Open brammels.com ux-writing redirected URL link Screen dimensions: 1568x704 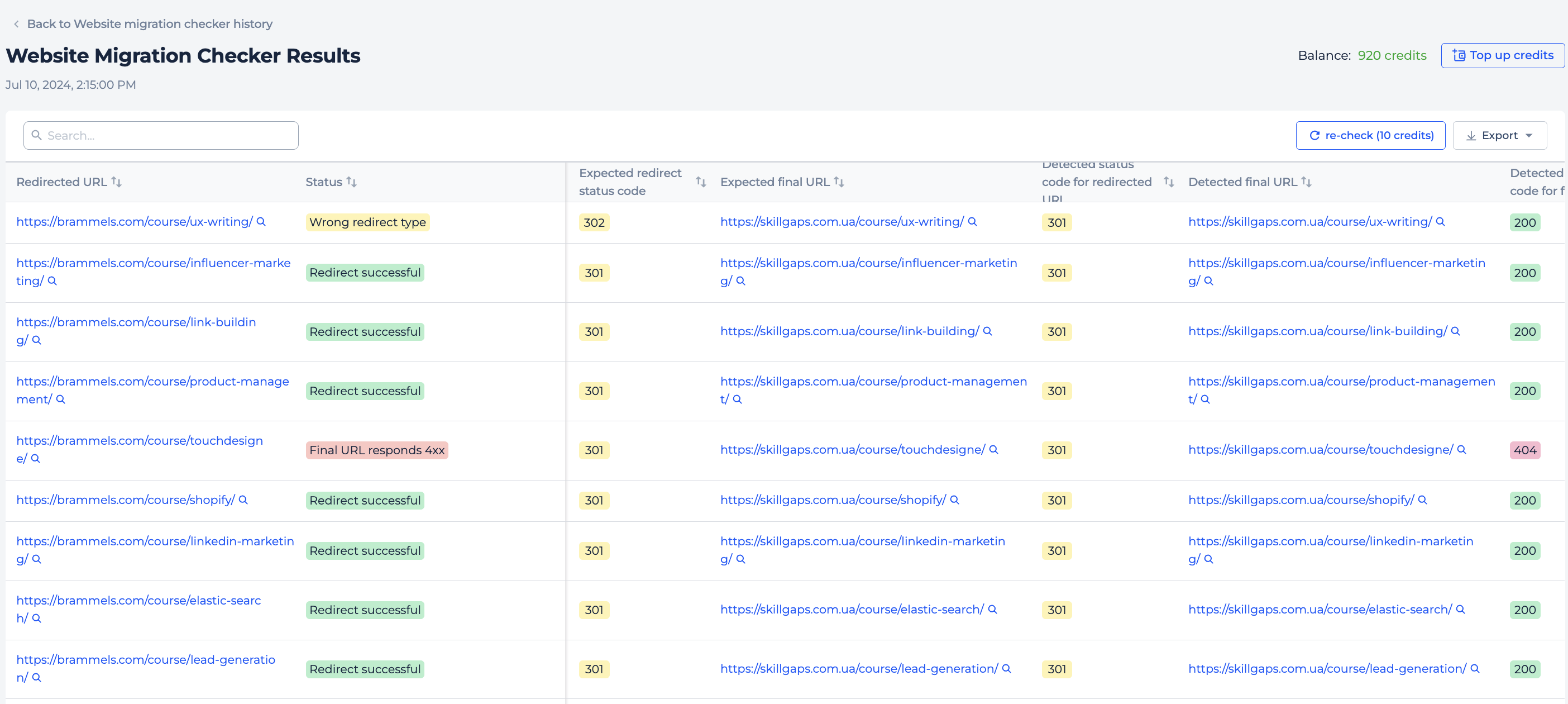point(135,222)
